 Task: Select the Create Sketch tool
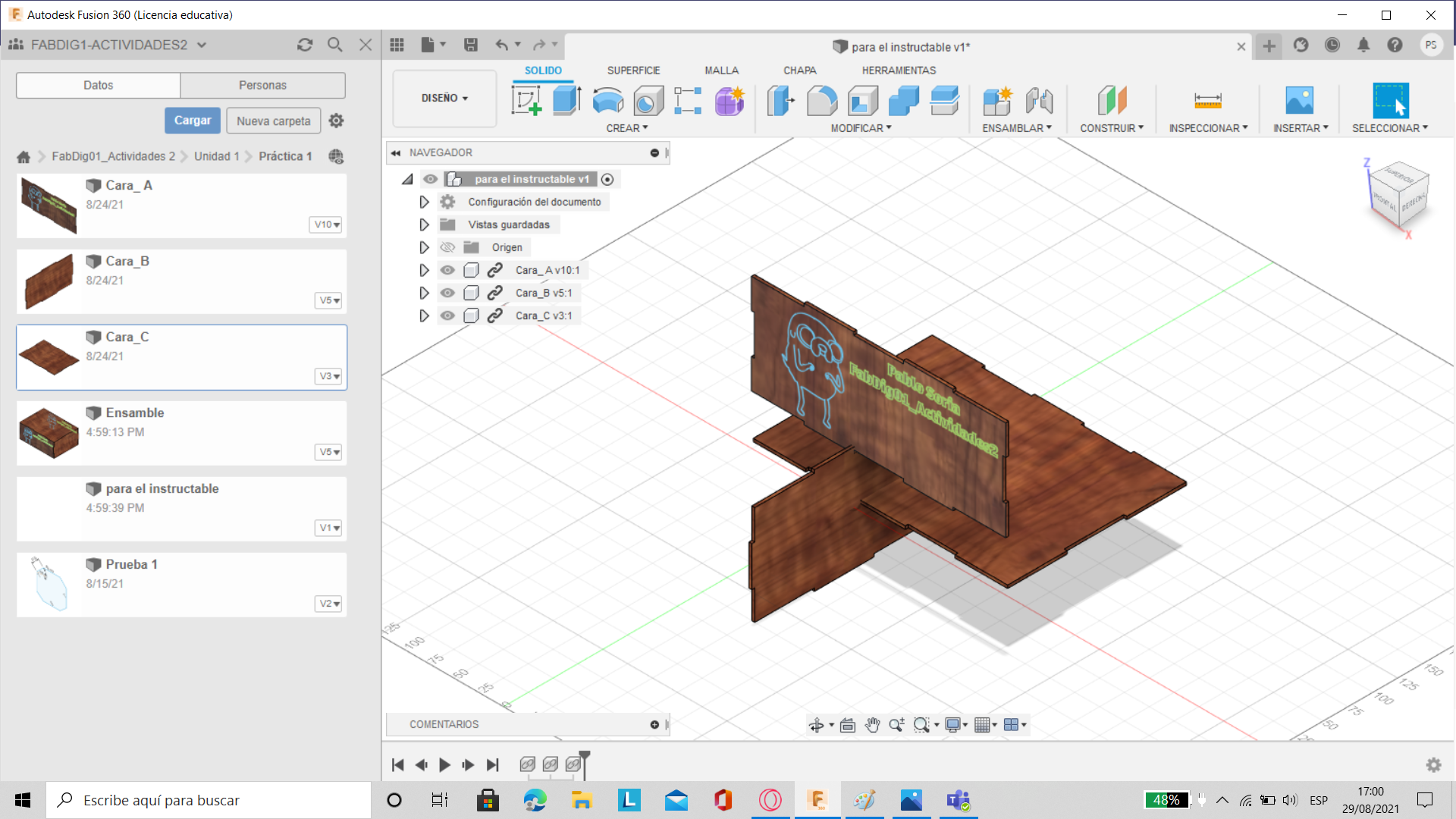pos(526,100)
